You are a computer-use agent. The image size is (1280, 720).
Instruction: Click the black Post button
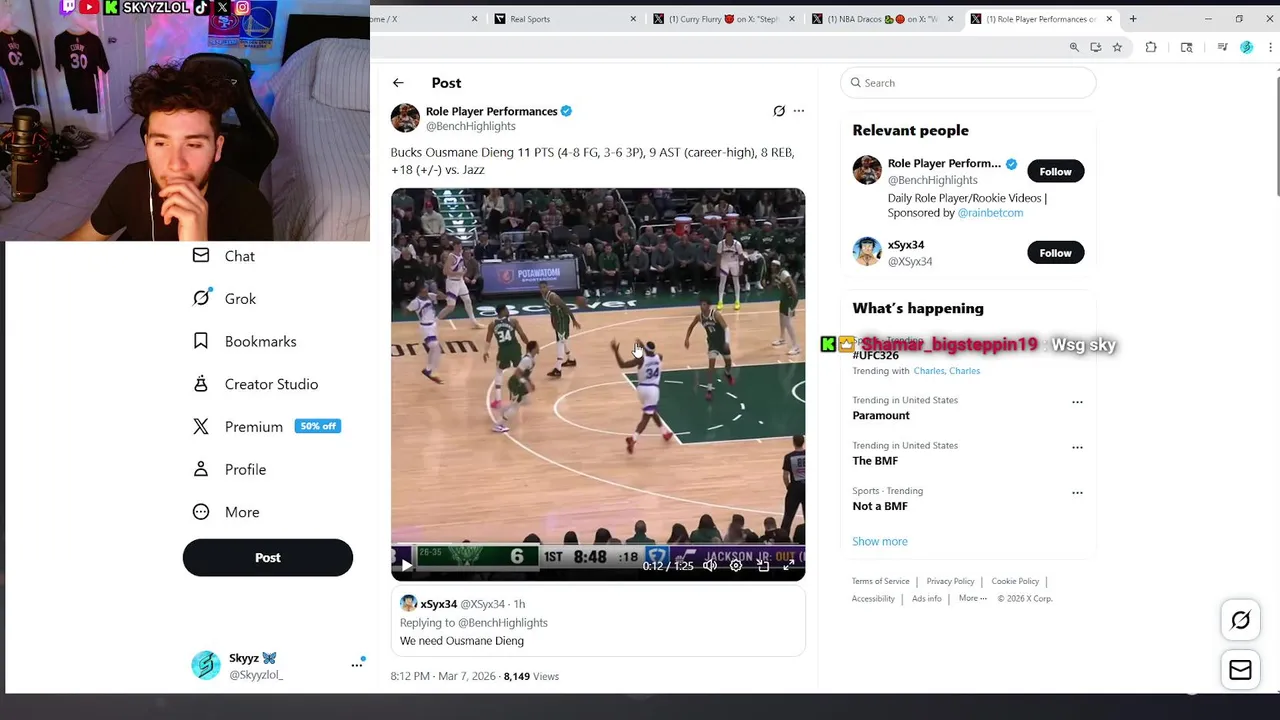pos(268,558)
